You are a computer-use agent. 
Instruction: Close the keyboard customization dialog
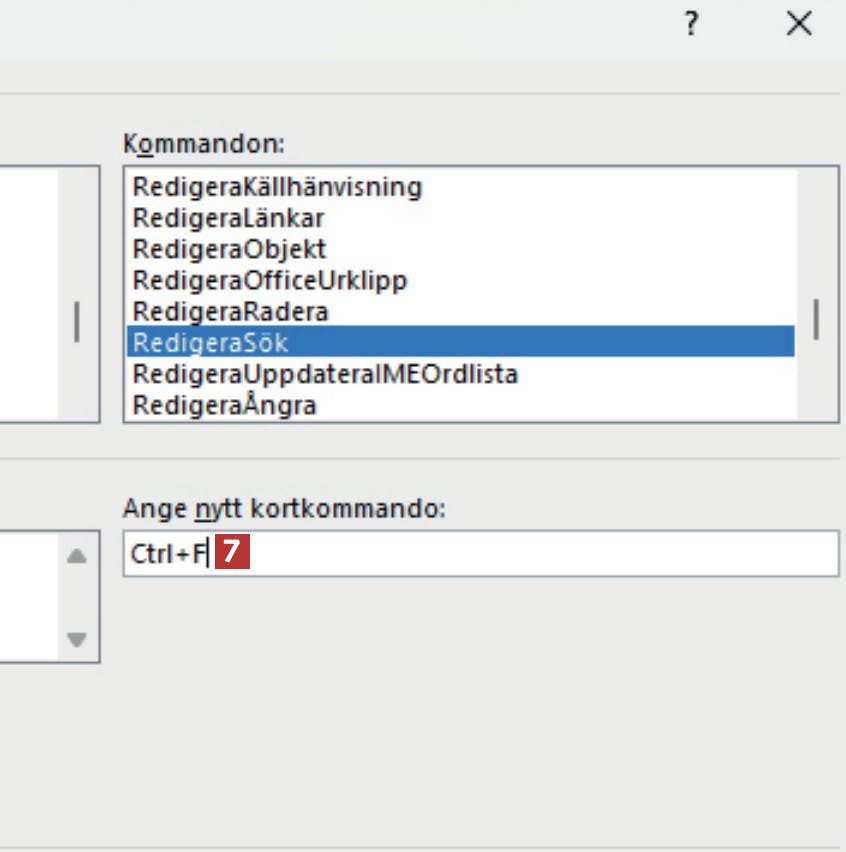pyautogui.click(x=799, y=25)
